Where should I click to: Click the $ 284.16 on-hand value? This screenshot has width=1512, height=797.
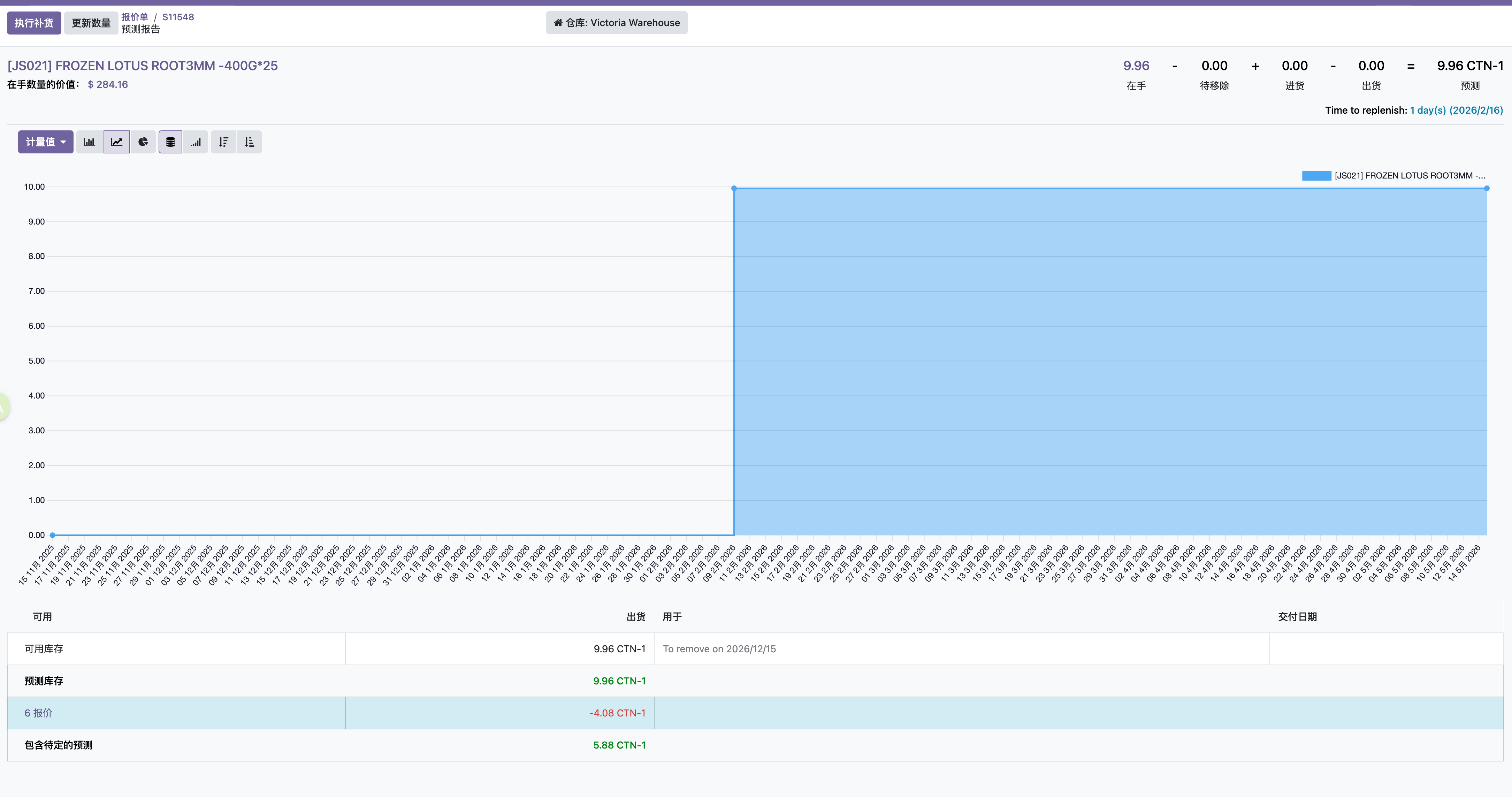pos(108,85)
